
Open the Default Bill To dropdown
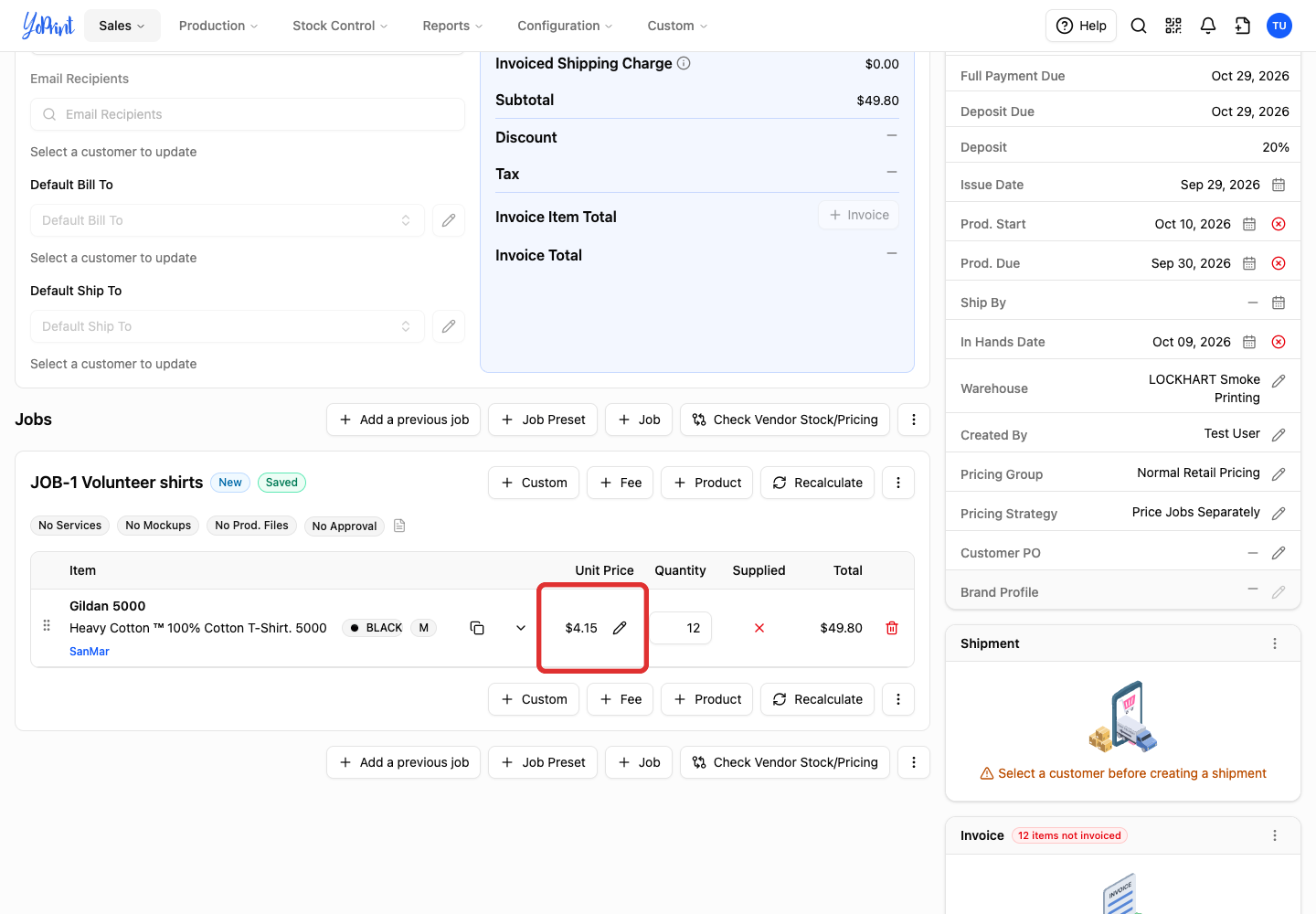[228, 220]
